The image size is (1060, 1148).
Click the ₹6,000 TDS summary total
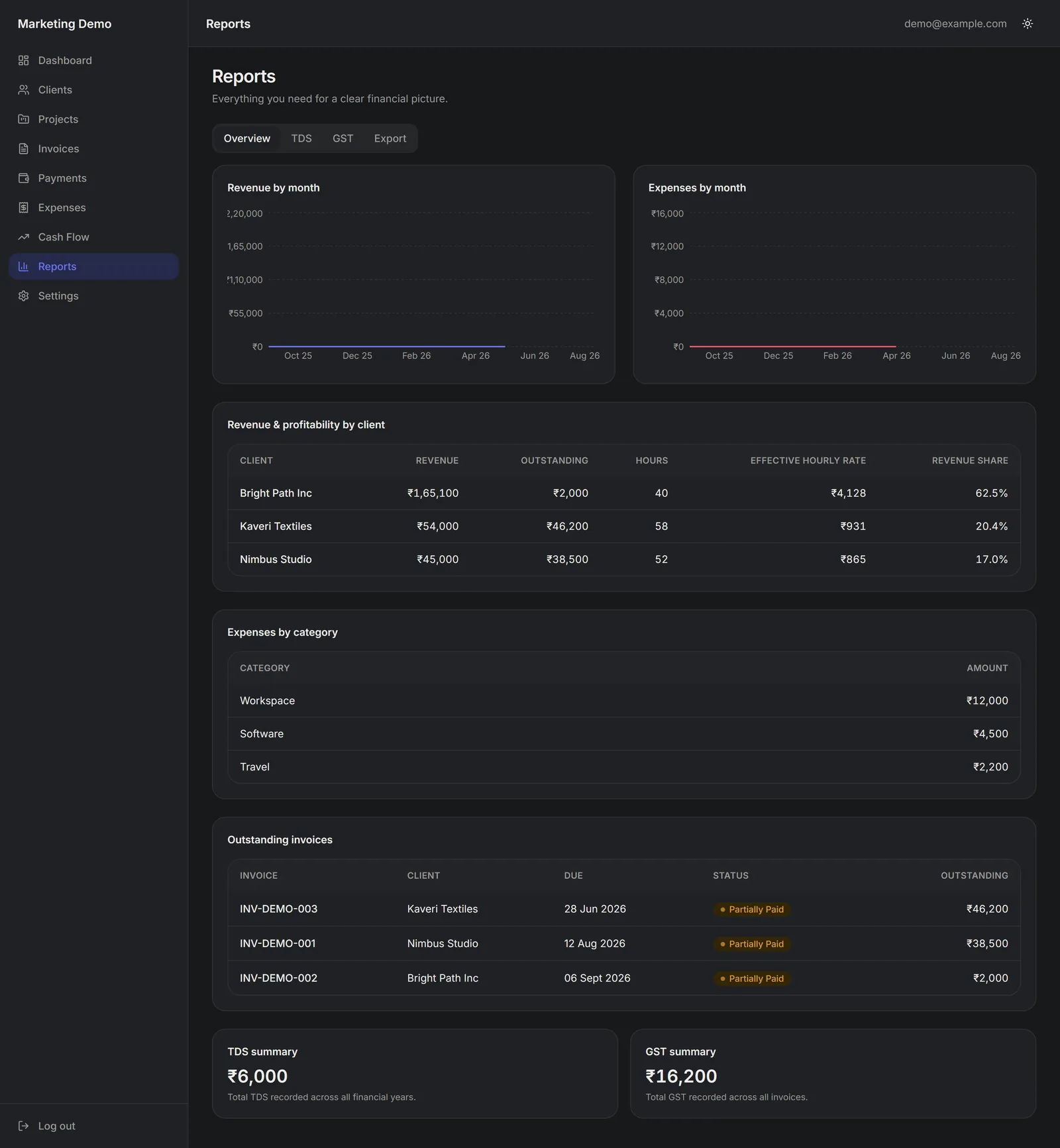[257, 1076]
